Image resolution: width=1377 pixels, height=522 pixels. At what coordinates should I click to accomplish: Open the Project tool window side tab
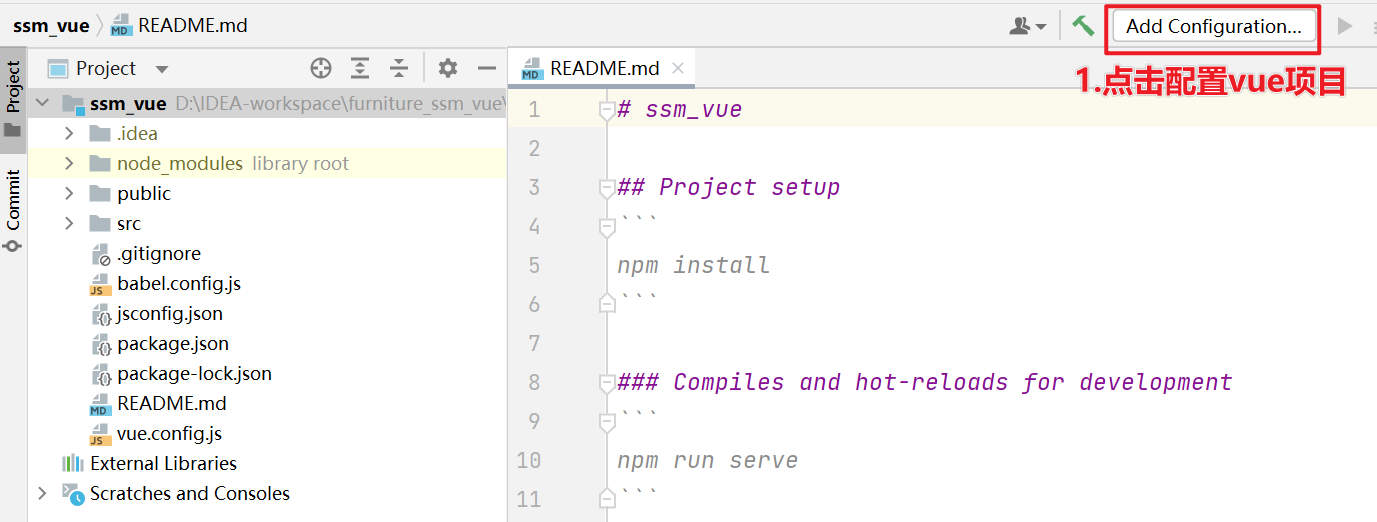13,99
